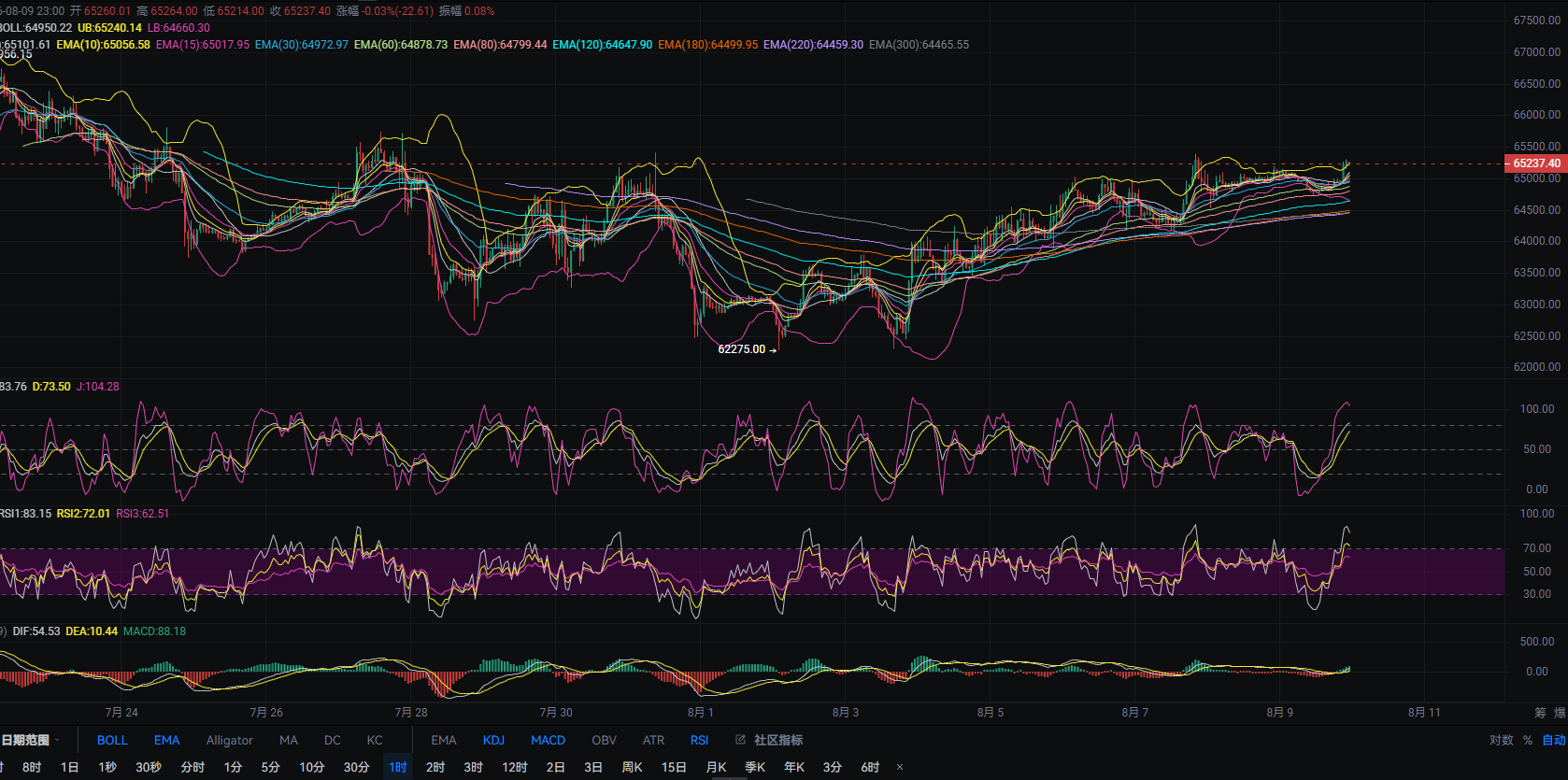Expand the 日期范围 date range dropdown

coord(30,740)
